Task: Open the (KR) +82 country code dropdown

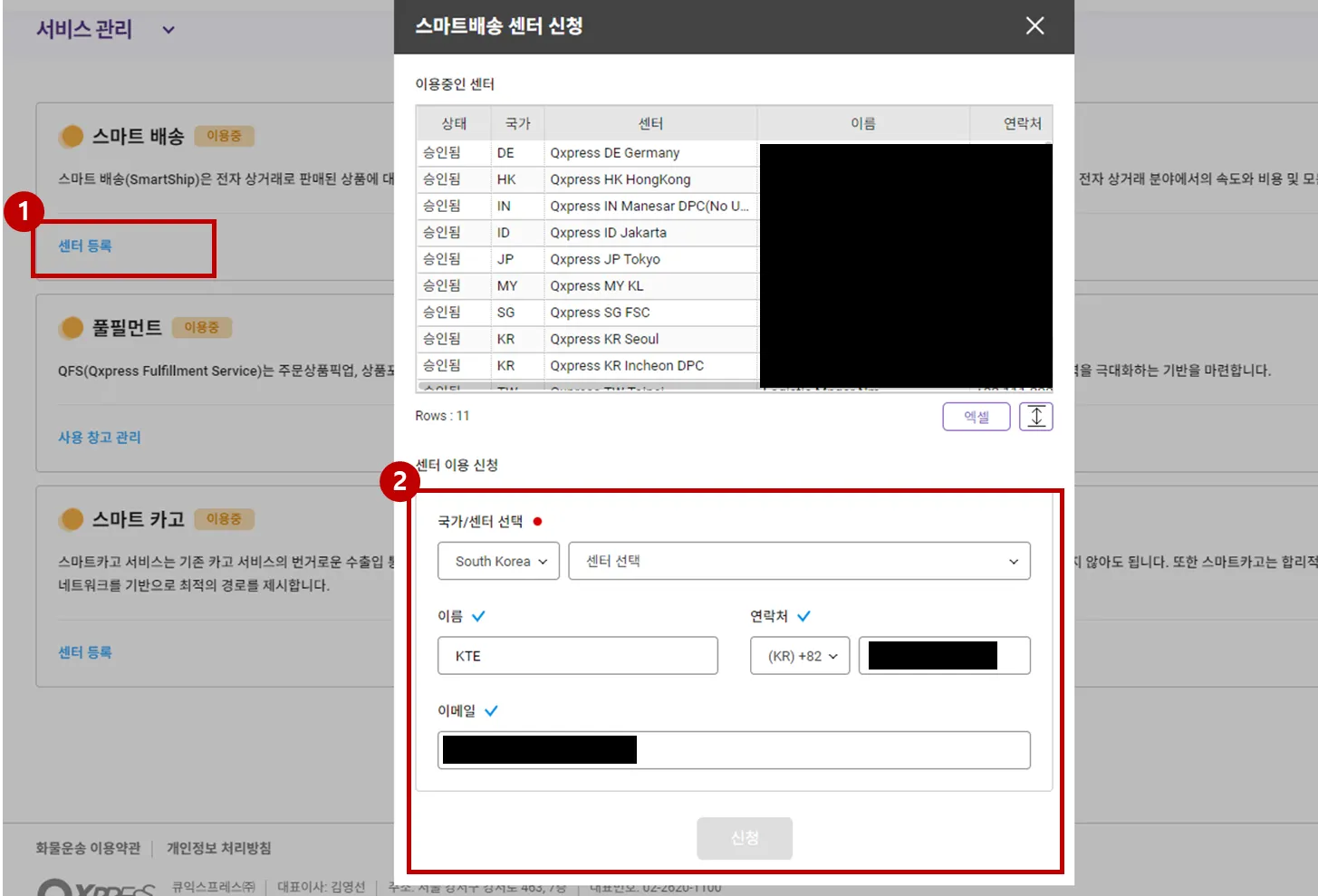Action: [x=800, y=656]
